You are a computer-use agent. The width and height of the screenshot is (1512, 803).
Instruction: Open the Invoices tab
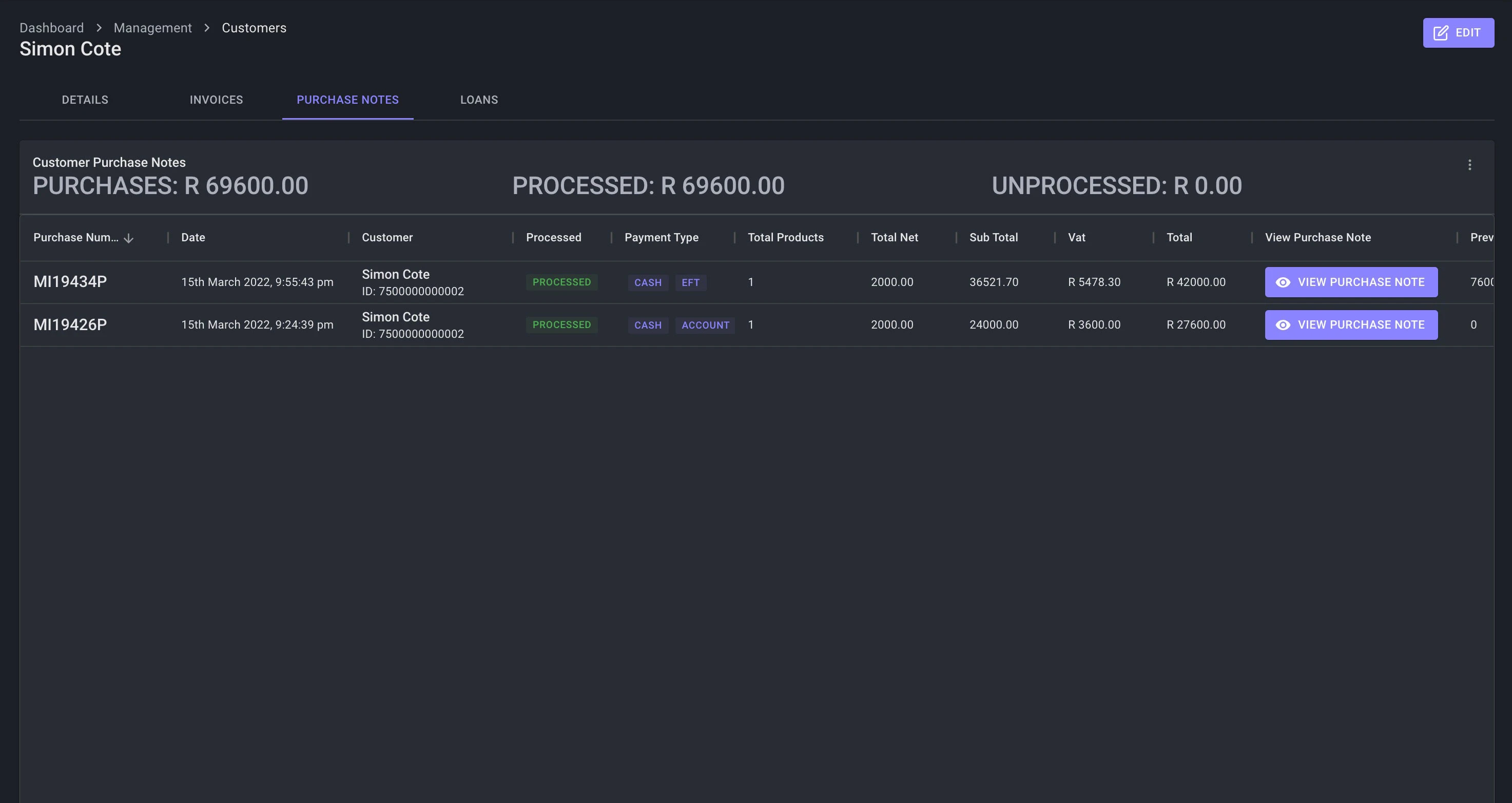point(216,100)
